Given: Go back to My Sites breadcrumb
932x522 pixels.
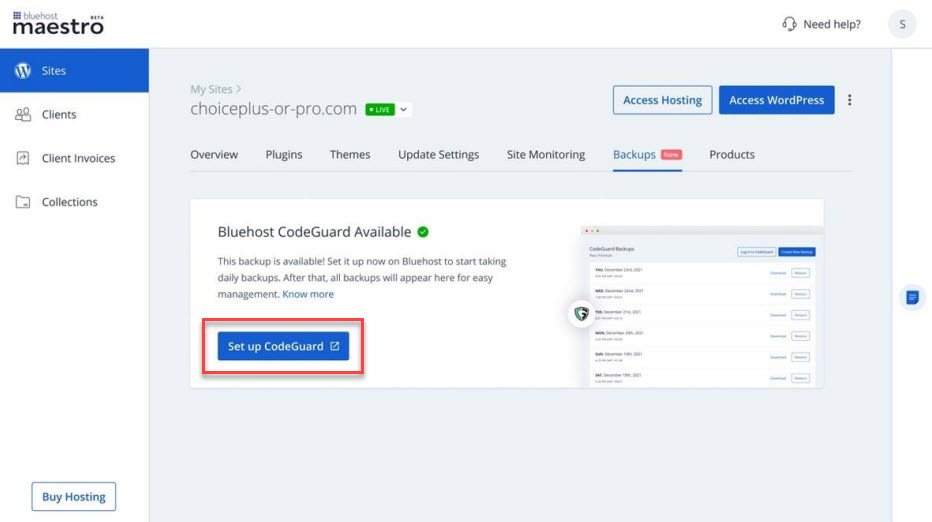Looking at the screenshot, I should (x=211, y=89).
